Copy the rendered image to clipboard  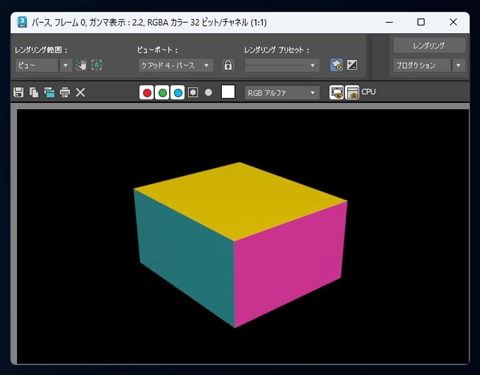click(x=34, y=92)
